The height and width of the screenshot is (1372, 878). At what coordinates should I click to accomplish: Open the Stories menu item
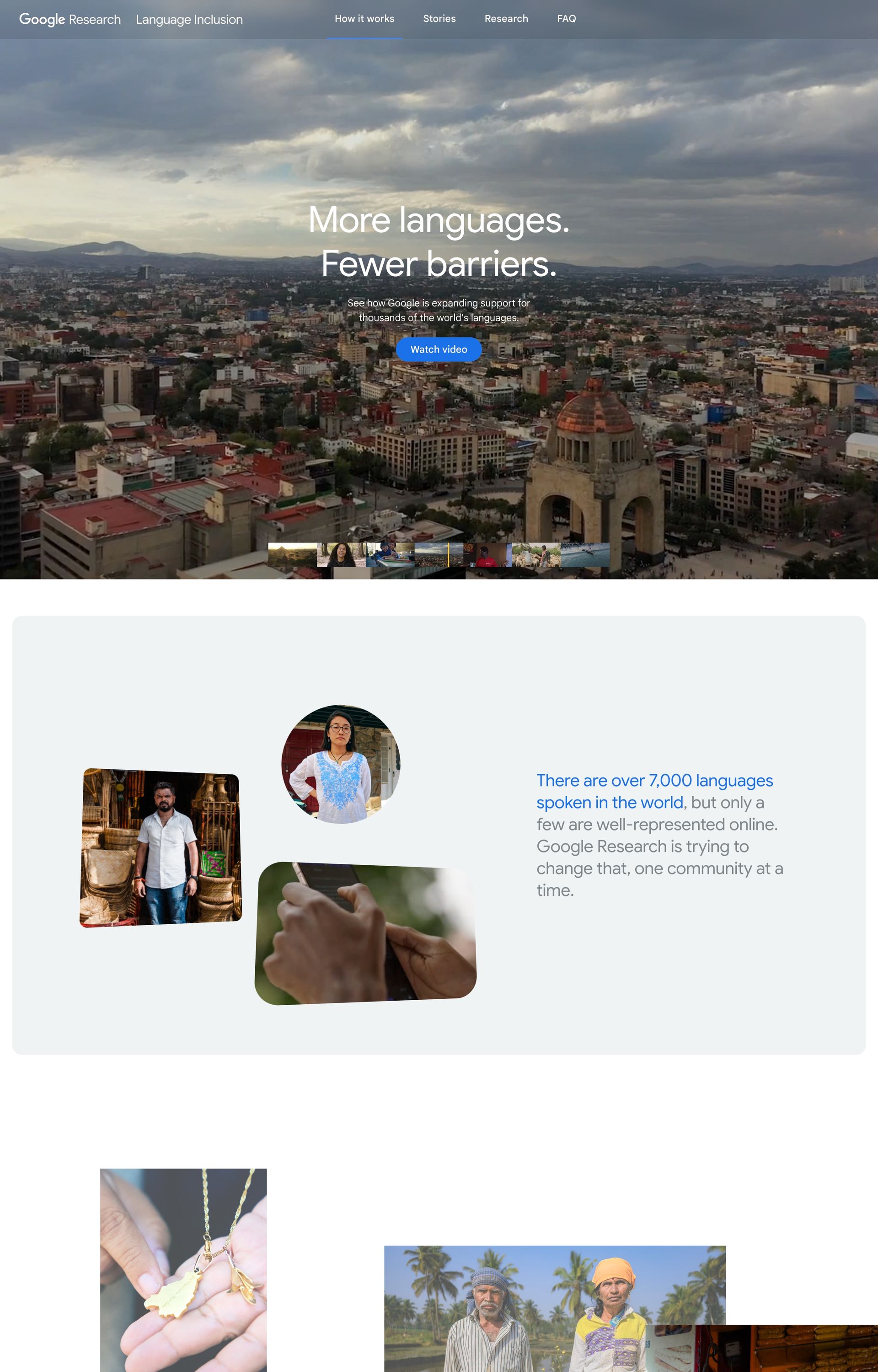pos(439,19)
